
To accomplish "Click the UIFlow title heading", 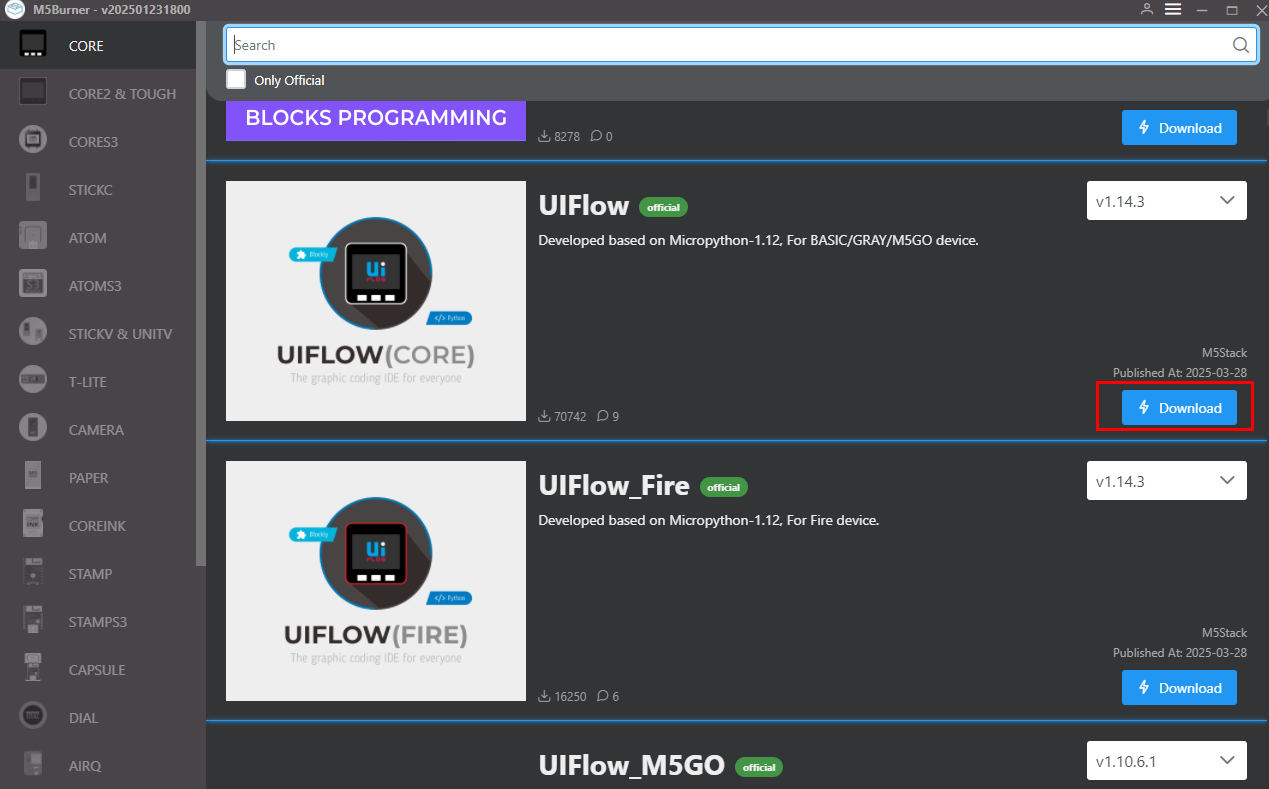I will [x=584, y=206].
